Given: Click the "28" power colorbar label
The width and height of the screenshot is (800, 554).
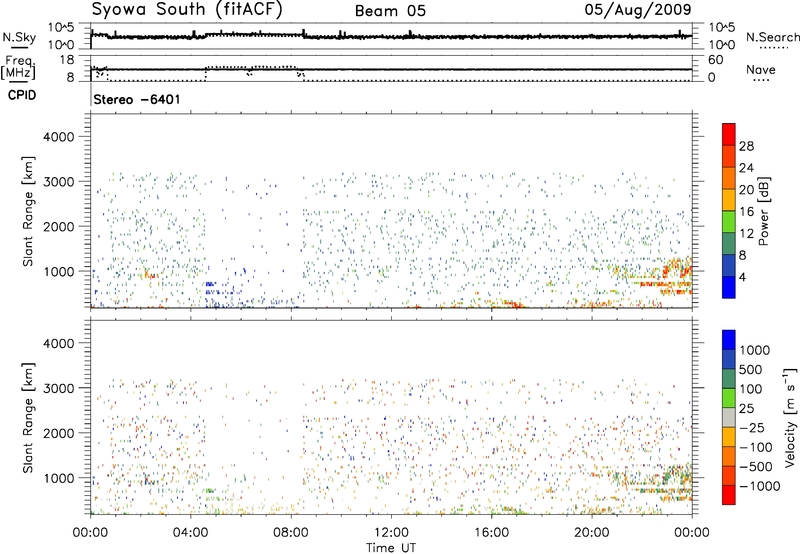Looking at the screenshot, I should (746, 146).
